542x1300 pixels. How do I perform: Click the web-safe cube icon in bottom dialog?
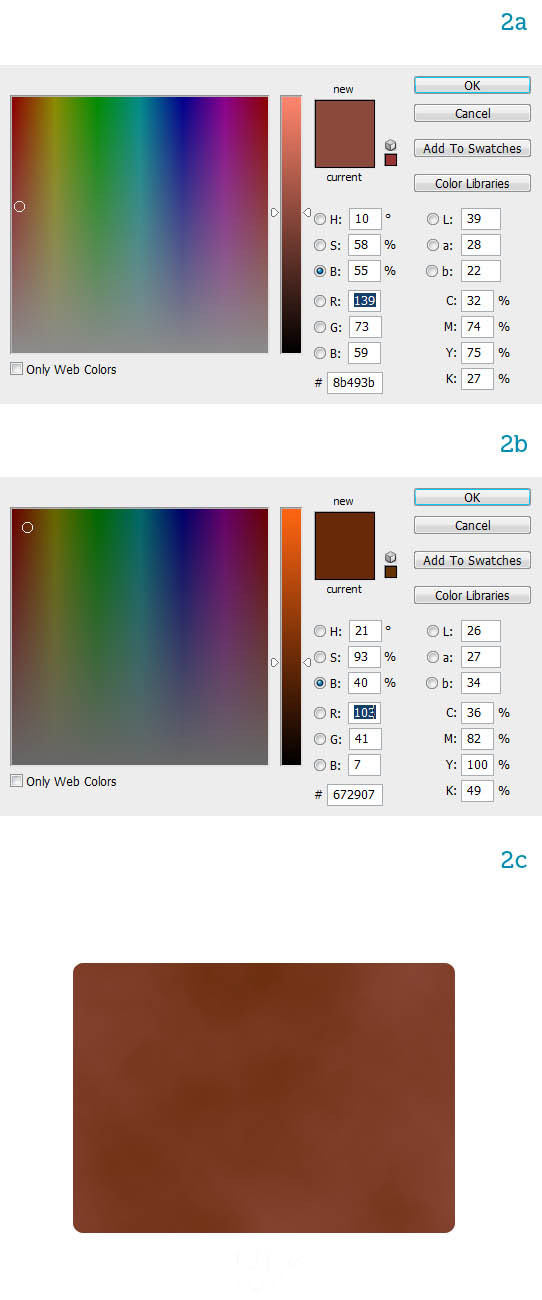(390, 557)
